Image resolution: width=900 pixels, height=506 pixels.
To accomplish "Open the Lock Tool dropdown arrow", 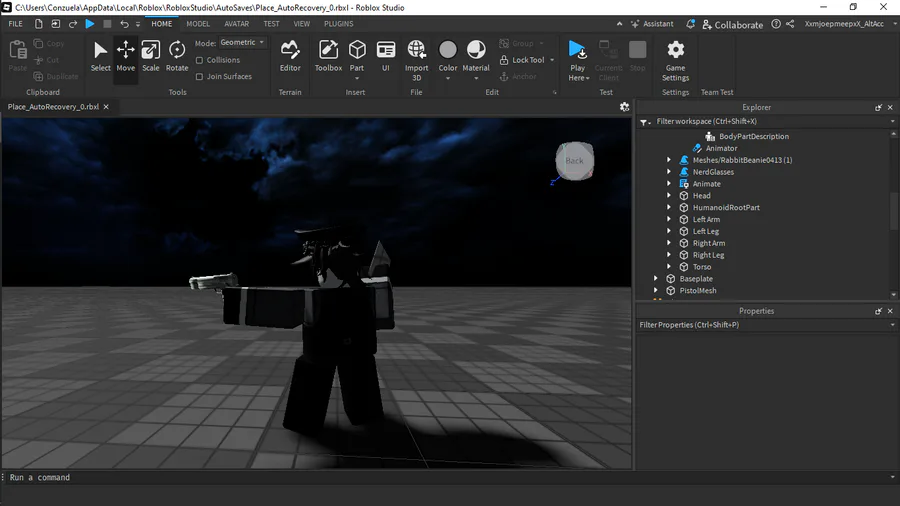I will click(552, 60).
